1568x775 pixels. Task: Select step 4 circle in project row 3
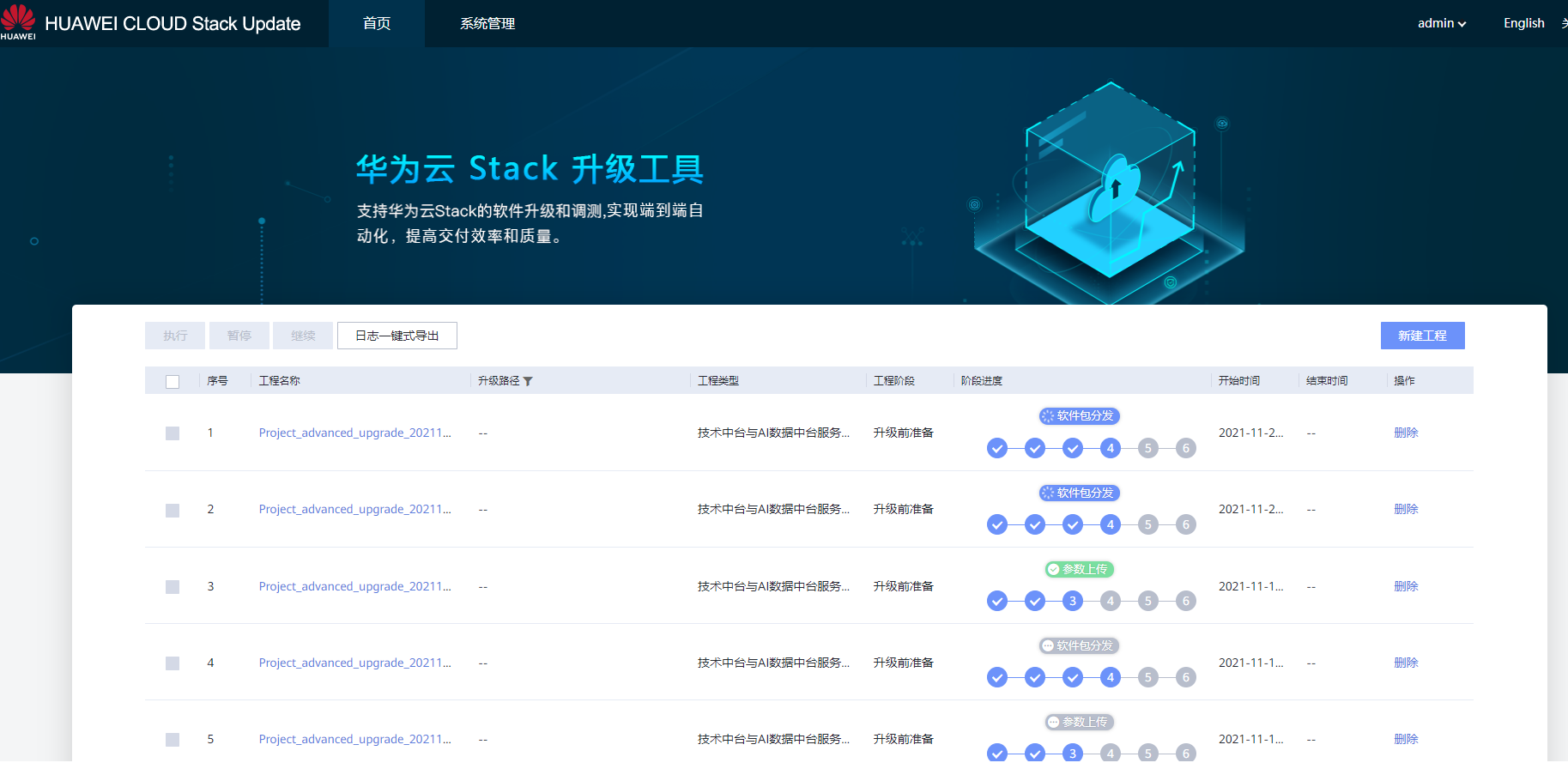(1111, 601)
